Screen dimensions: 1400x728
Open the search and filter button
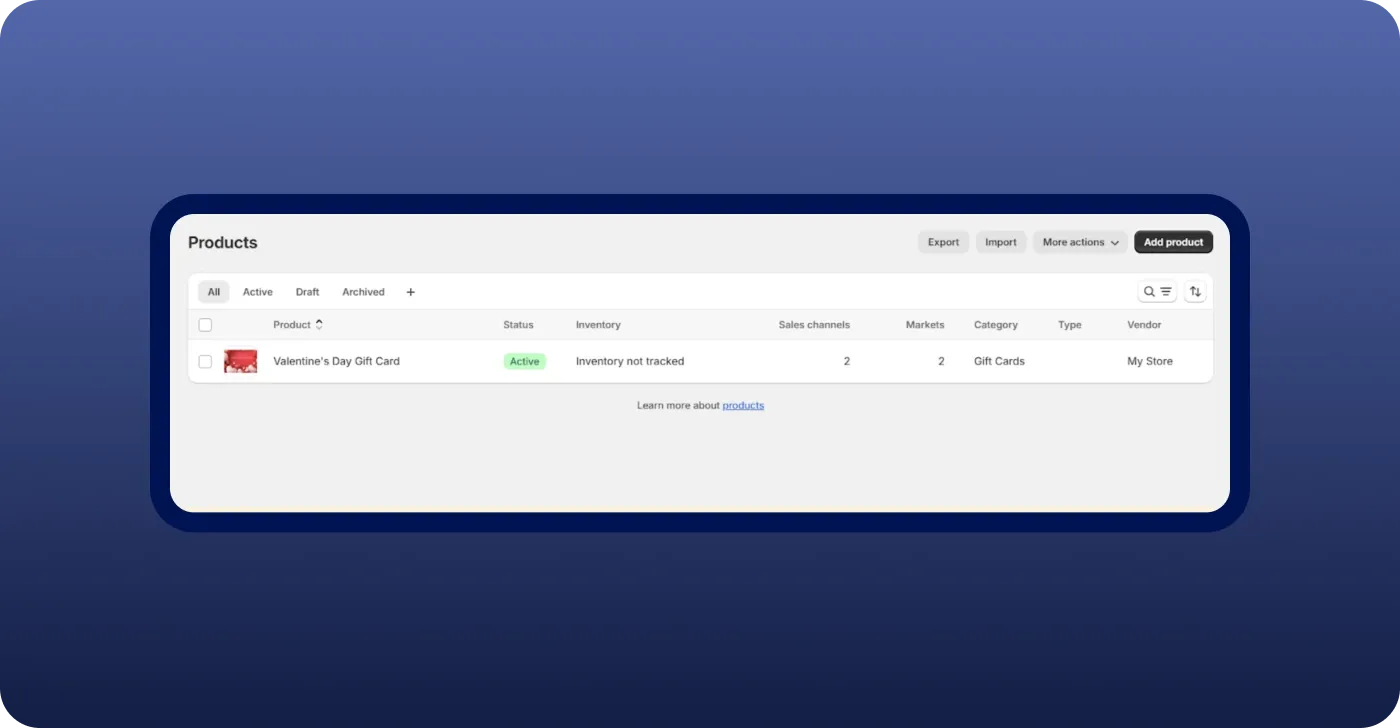coord(1157,292)
